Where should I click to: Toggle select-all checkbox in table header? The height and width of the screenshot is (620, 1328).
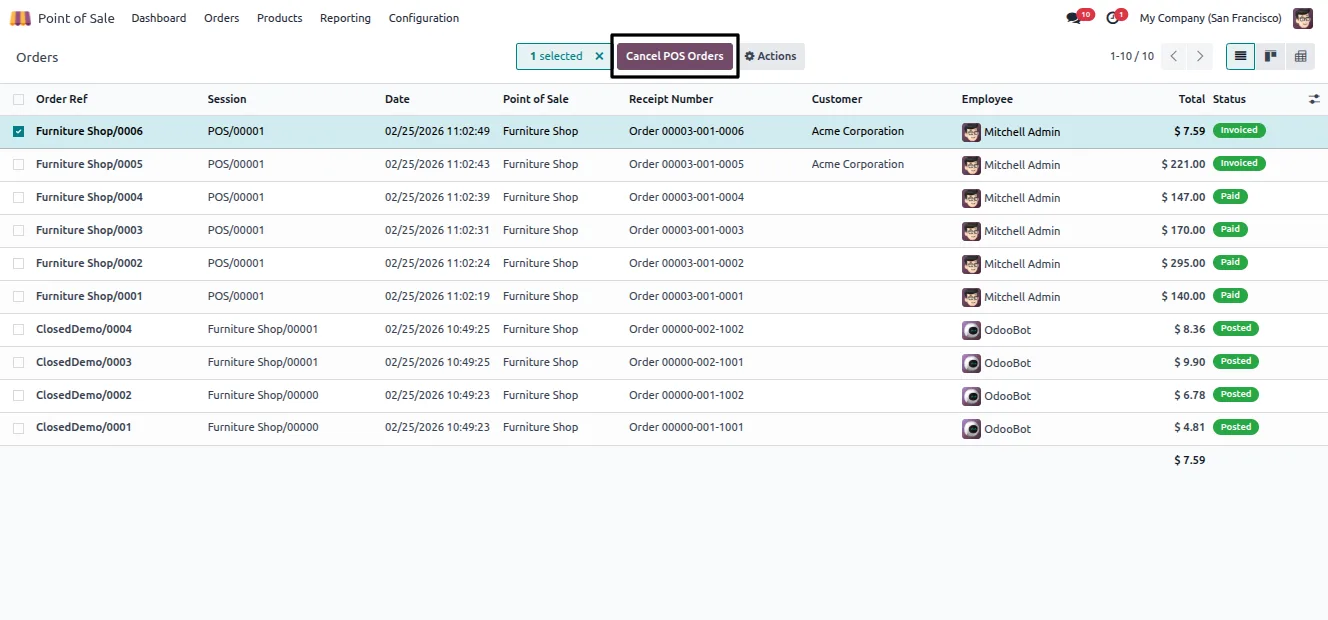18,99
